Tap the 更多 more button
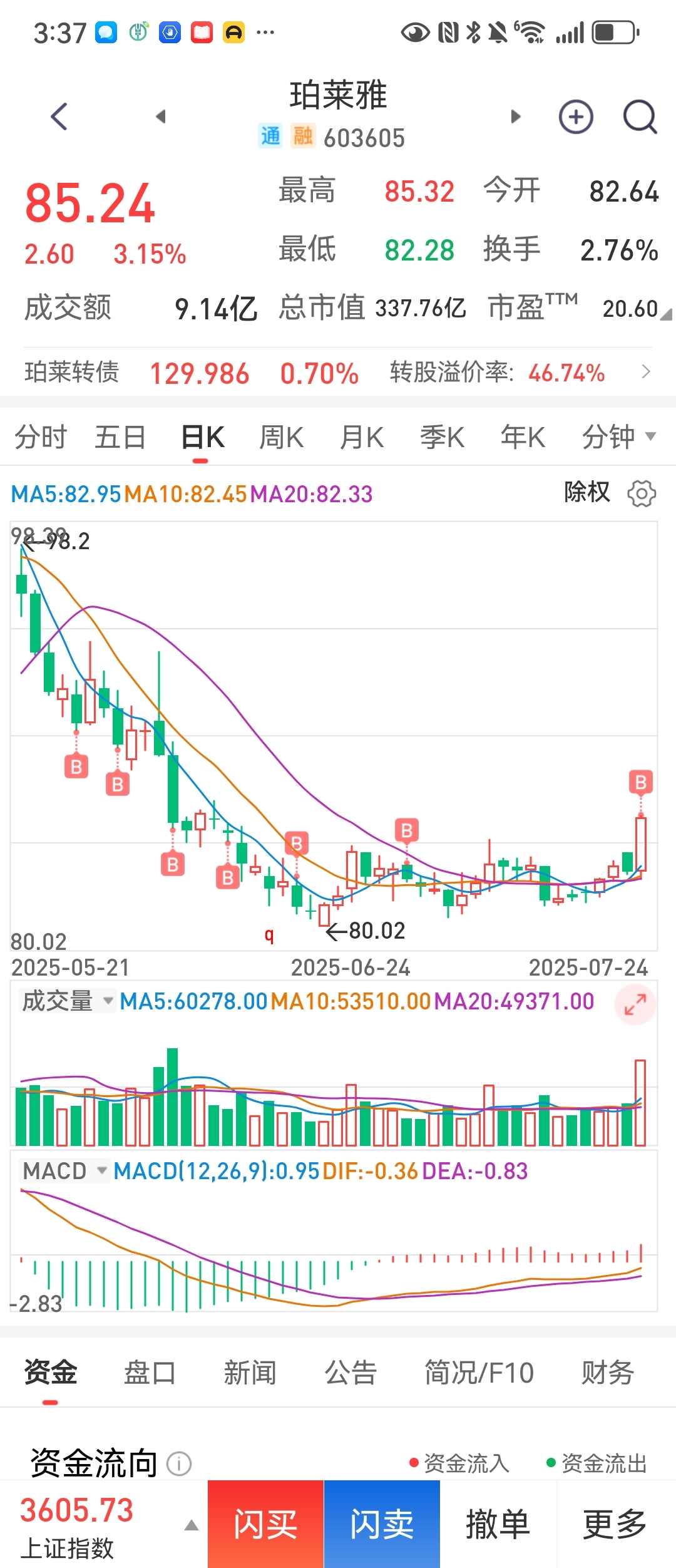This screenshot has width=676, height=1568. click(x=616, y=1524)
